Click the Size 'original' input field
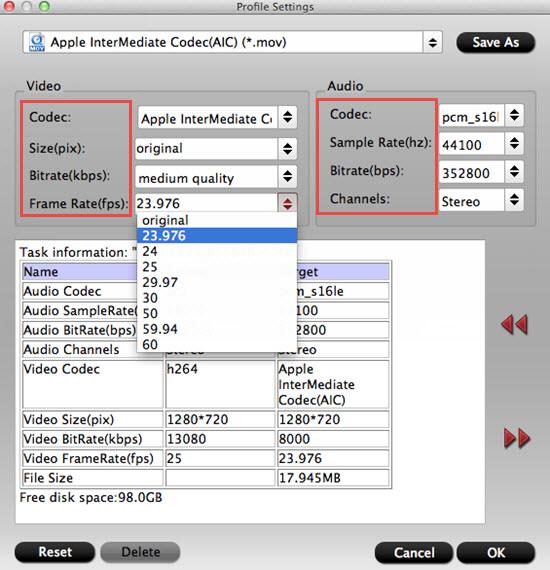 [x=206, y=149]
